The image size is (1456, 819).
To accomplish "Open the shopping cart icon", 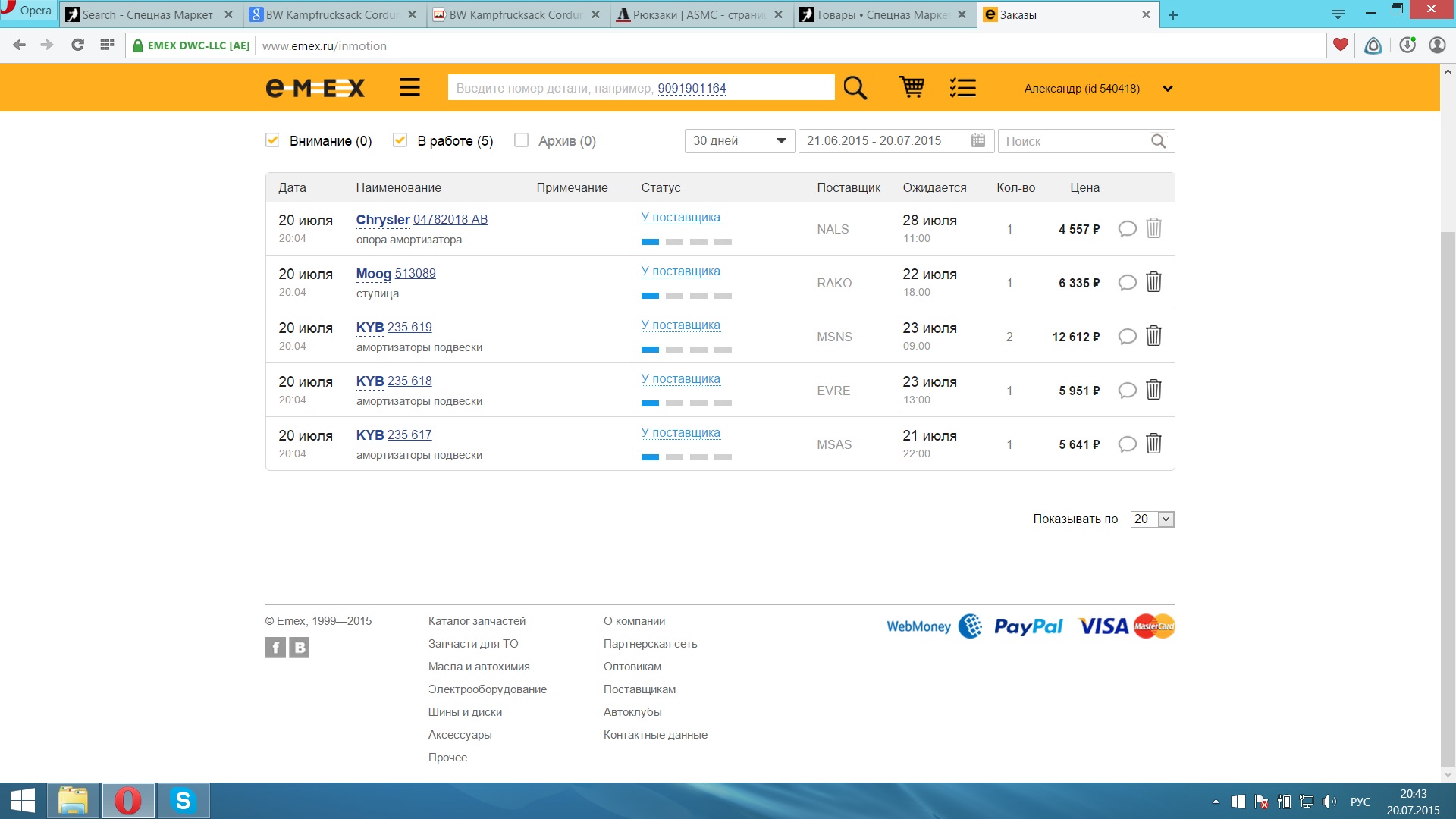I will (x=911, y=88).
